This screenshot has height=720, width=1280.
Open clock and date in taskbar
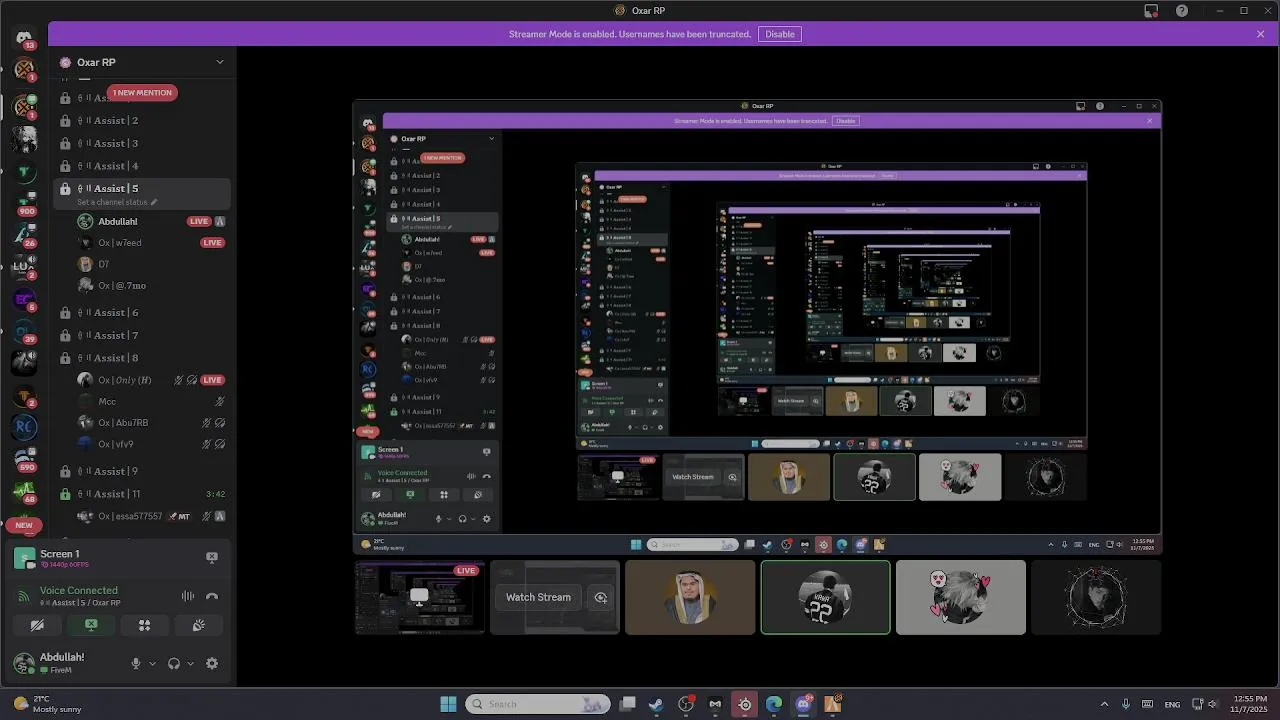1250,704
